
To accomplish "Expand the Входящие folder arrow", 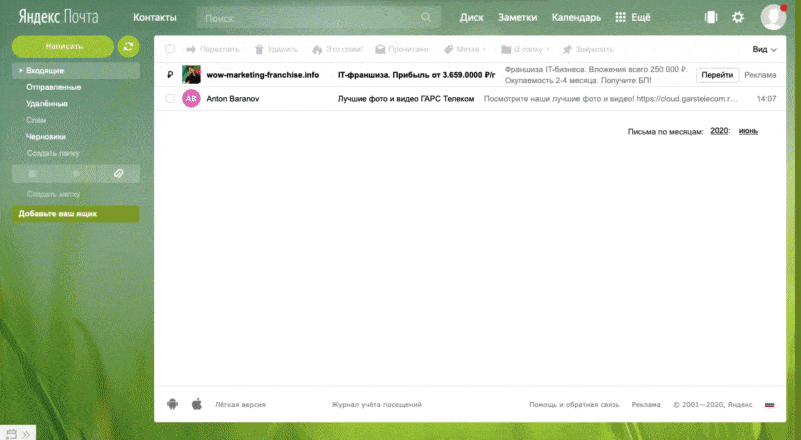I will tap(21, 71).
